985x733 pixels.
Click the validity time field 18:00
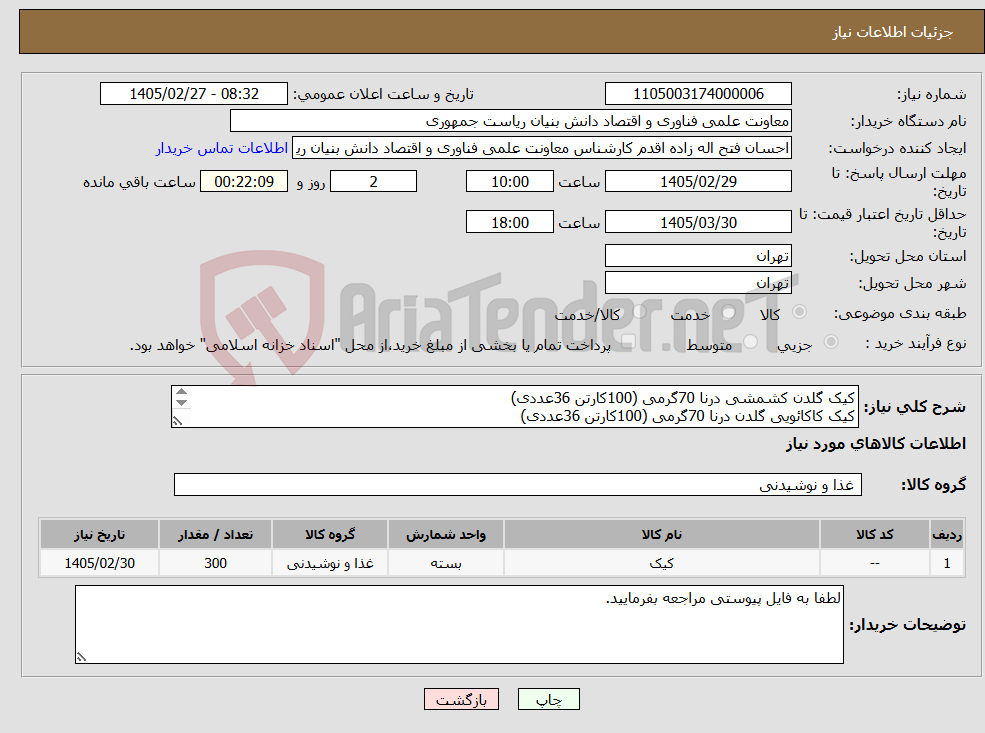[x=509, y=222]
